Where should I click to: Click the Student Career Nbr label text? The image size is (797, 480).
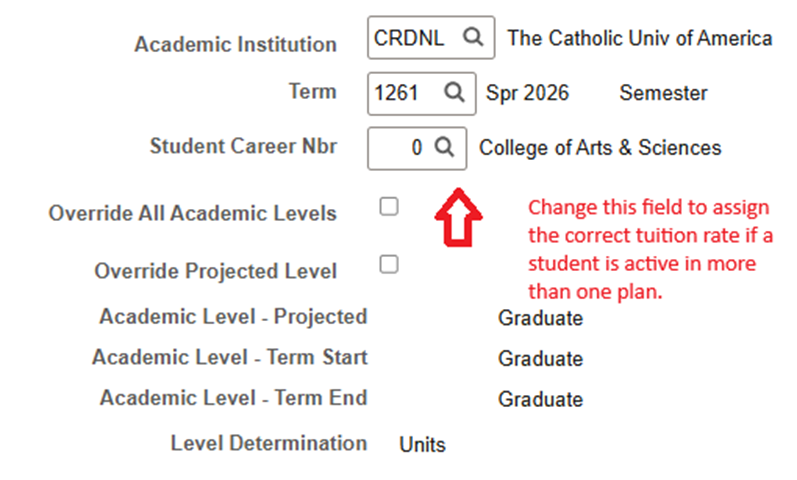coord(243,146)
